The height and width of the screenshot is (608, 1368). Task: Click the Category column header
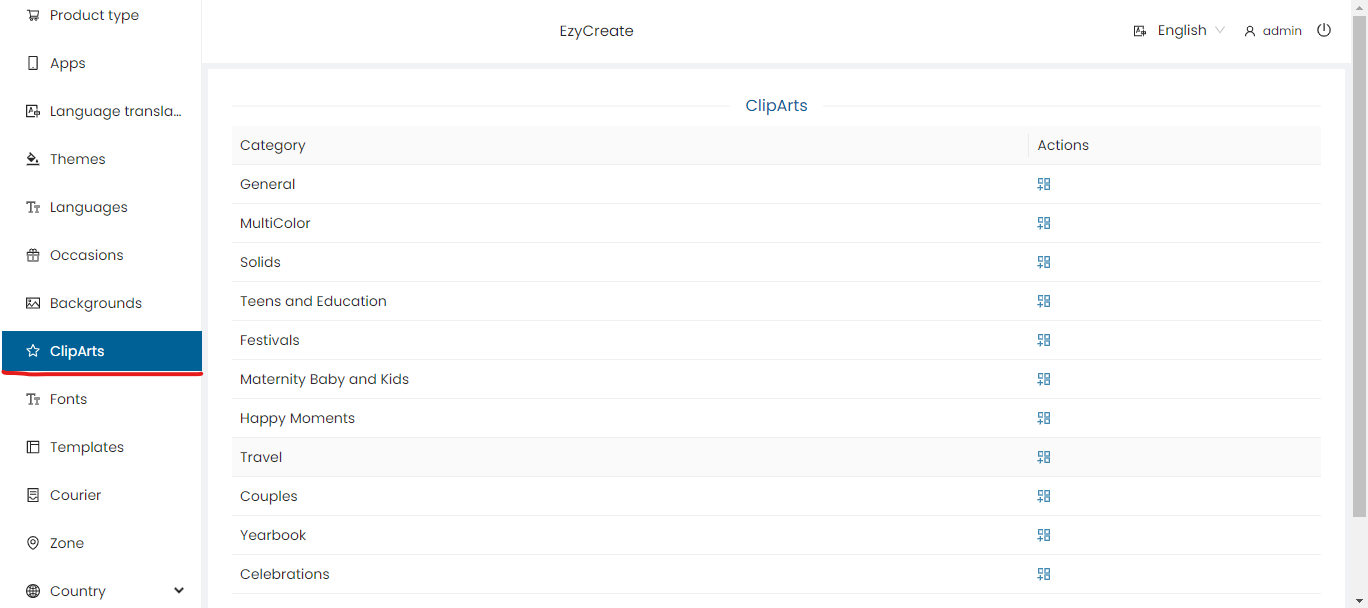tap(273, 145)
